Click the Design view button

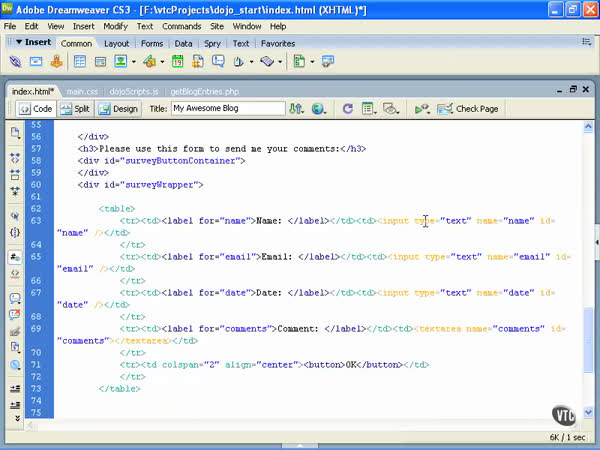click(118, 109)
